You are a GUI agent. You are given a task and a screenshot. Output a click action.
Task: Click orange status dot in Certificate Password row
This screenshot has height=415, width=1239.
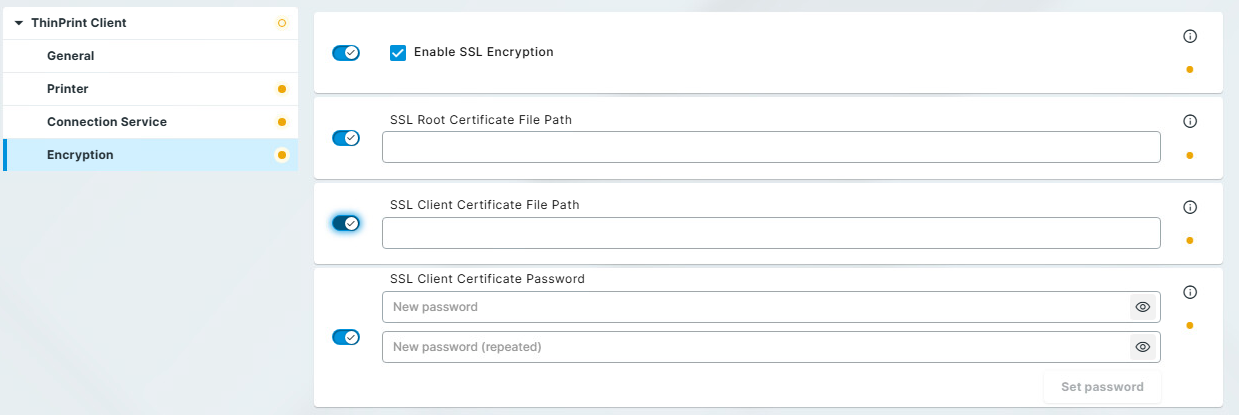point(1190,325)
